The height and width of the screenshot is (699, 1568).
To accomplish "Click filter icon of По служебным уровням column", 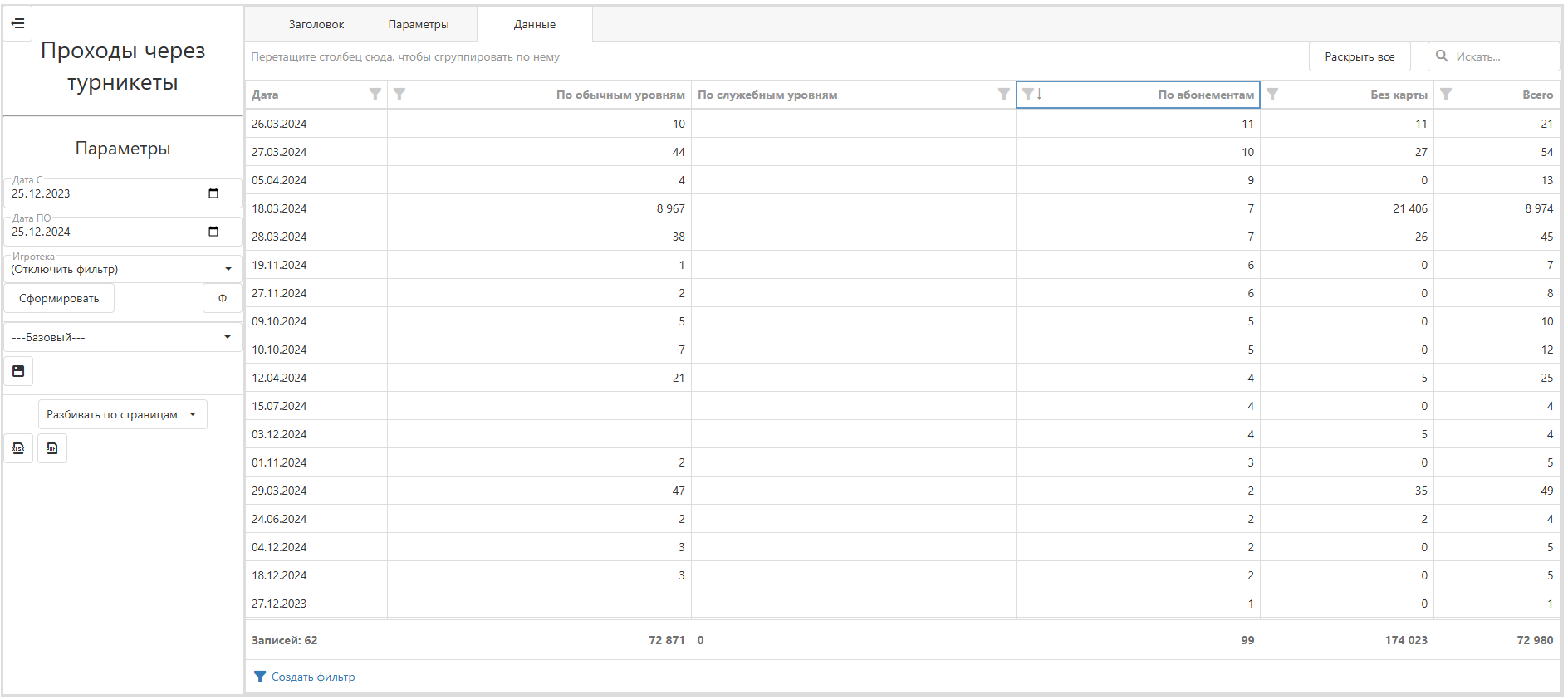I will [x=1003, y=94].
